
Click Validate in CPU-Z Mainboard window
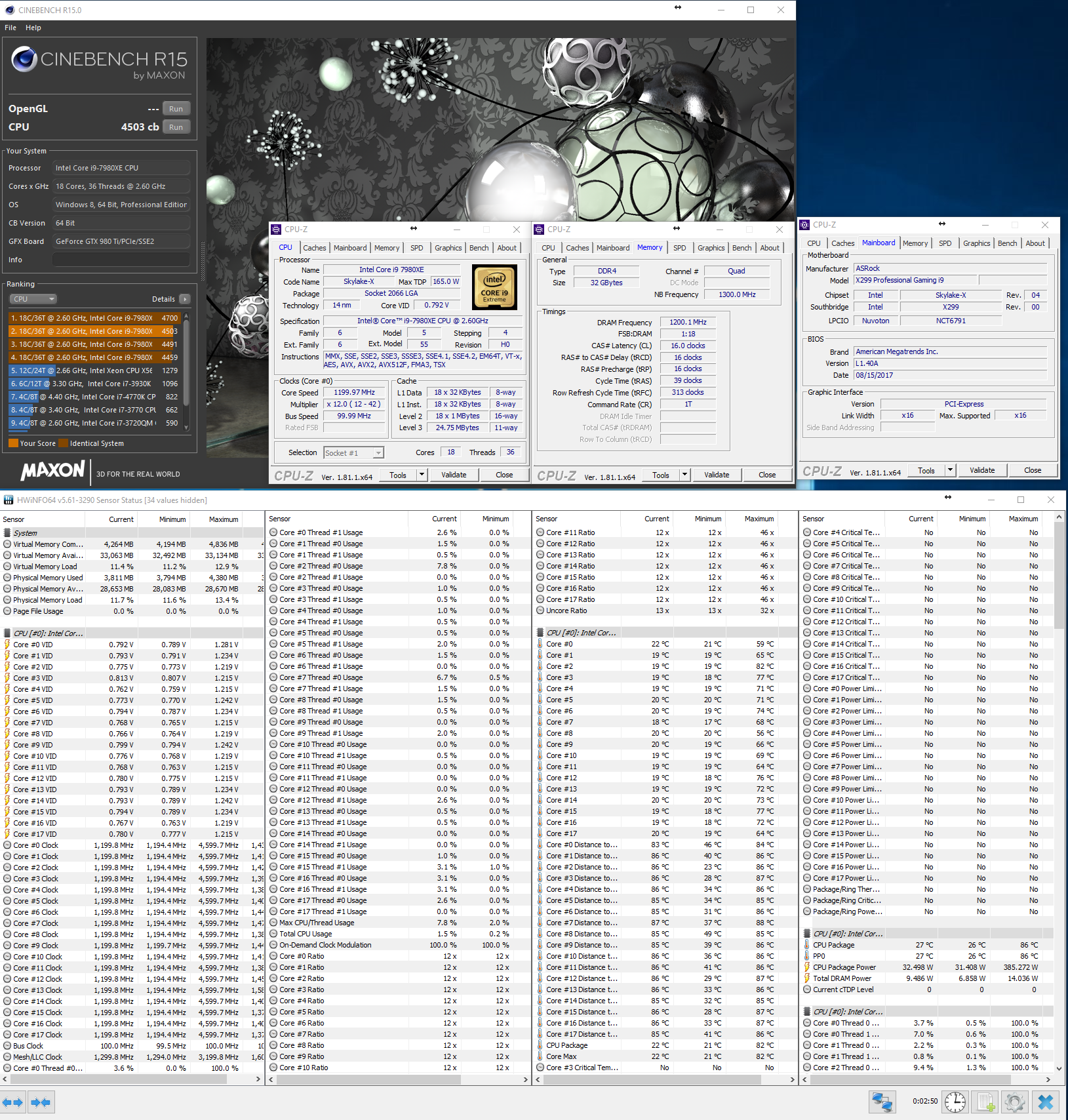(x=982, y=470)
